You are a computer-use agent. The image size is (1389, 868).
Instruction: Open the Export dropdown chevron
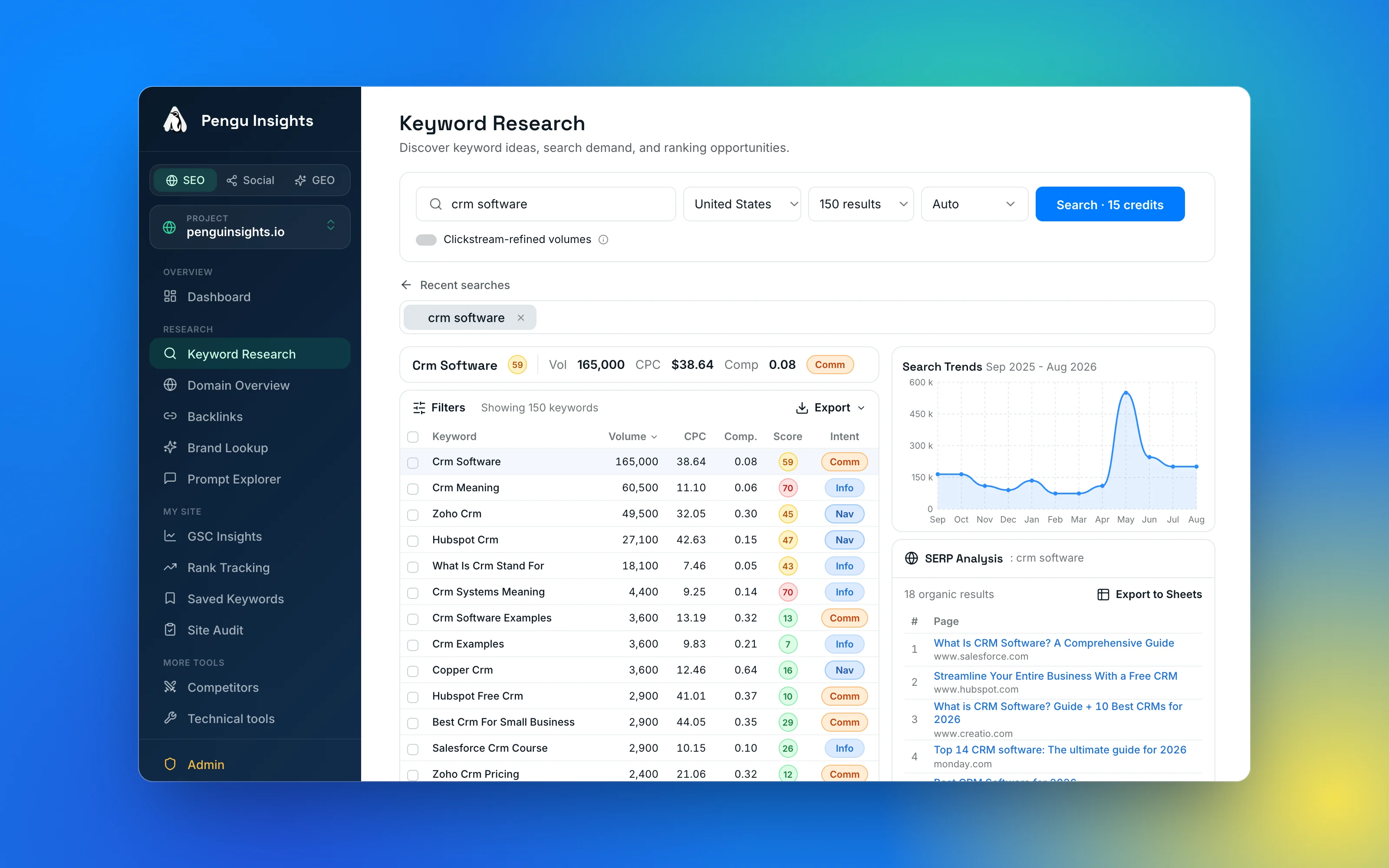(861, 408)
